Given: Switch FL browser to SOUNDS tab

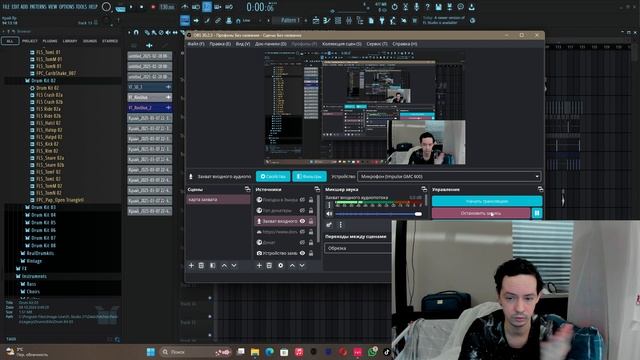Looking at the screenshot, I should coord(90,41).
